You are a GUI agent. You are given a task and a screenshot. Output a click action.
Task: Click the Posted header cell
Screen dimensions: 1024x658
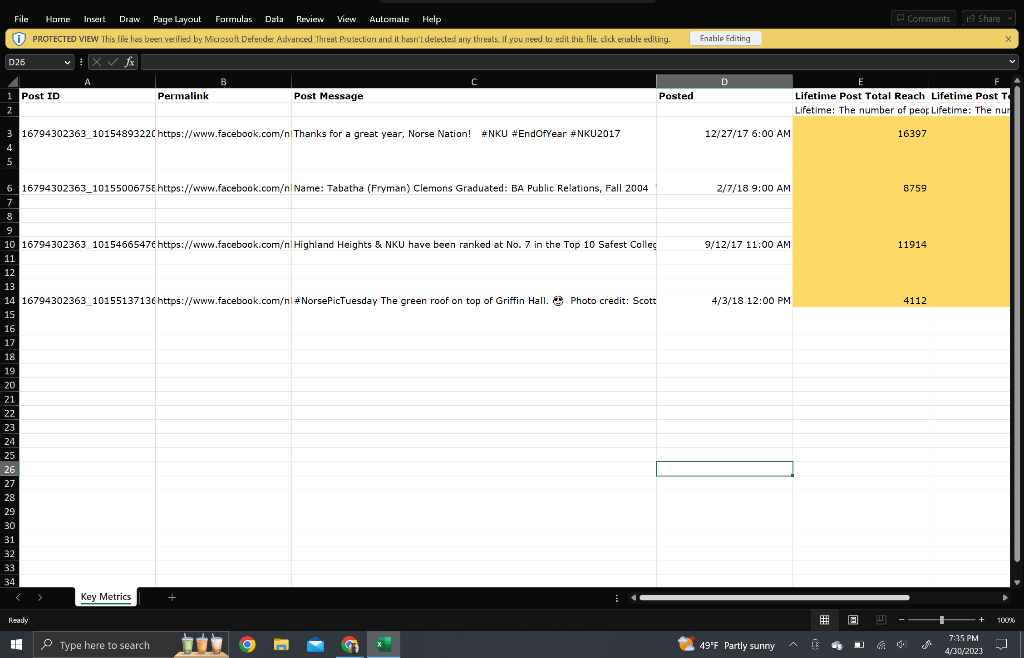click(724, 95)
